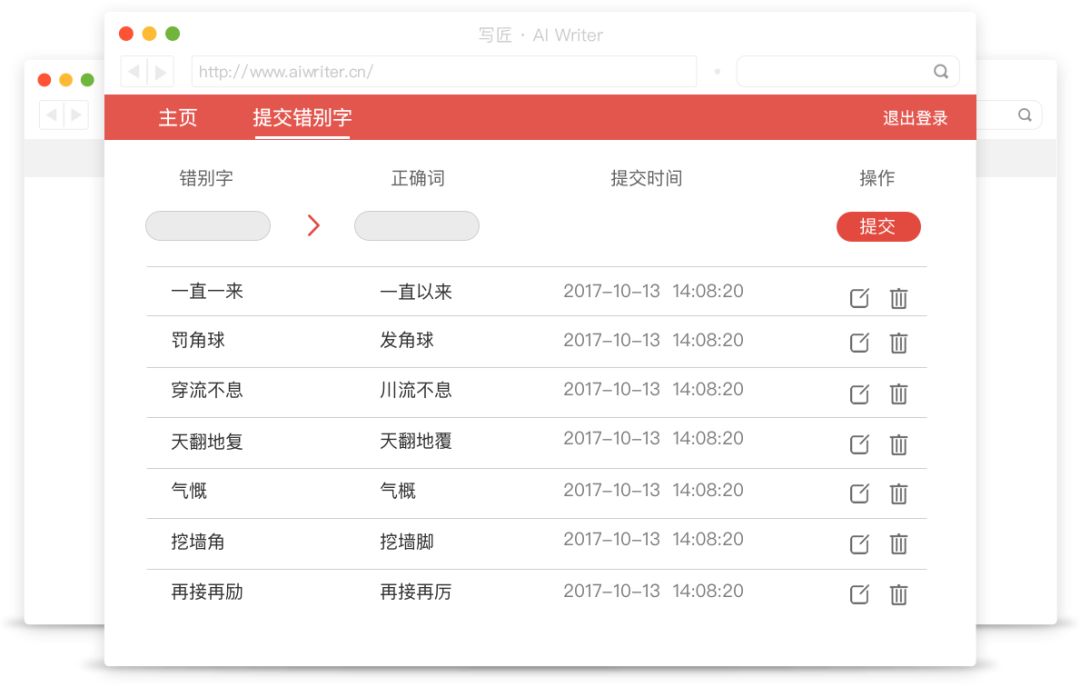Go back in AI Writer browser
The height and width of the screenshot is (687, 1080).
coord(134,71)
